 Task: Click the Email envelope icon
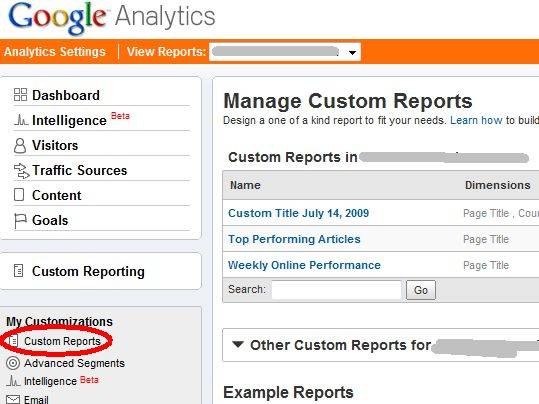point(13,400)
